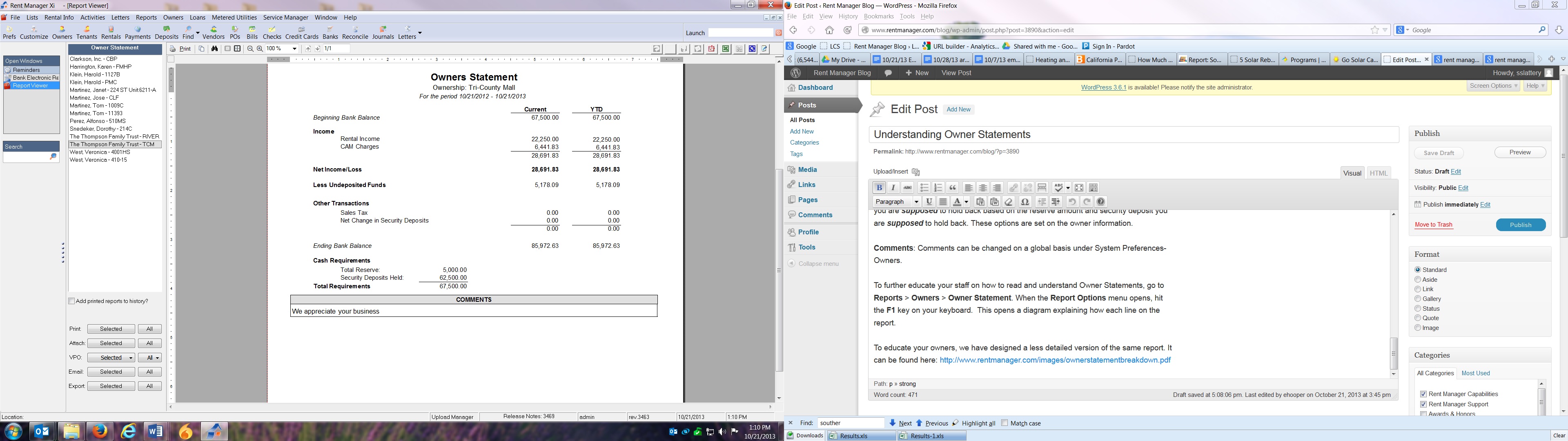Image resolution: width=1568 pixels, height=441 pixels.
Task: Open the editor Help question-mark icon
Action: (x=1100, y=202)
